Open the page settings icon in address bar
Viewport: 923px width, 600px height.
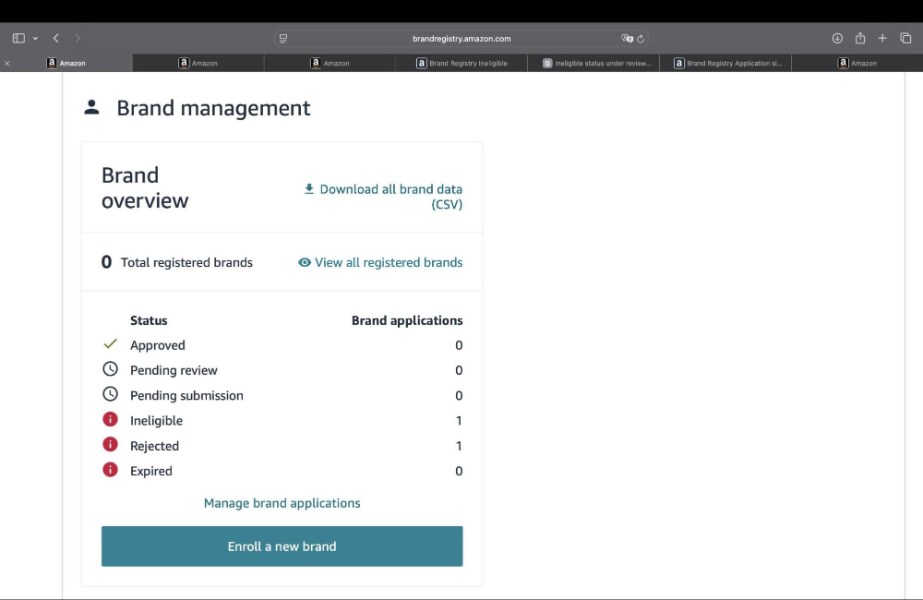click(x=283, y=39)
